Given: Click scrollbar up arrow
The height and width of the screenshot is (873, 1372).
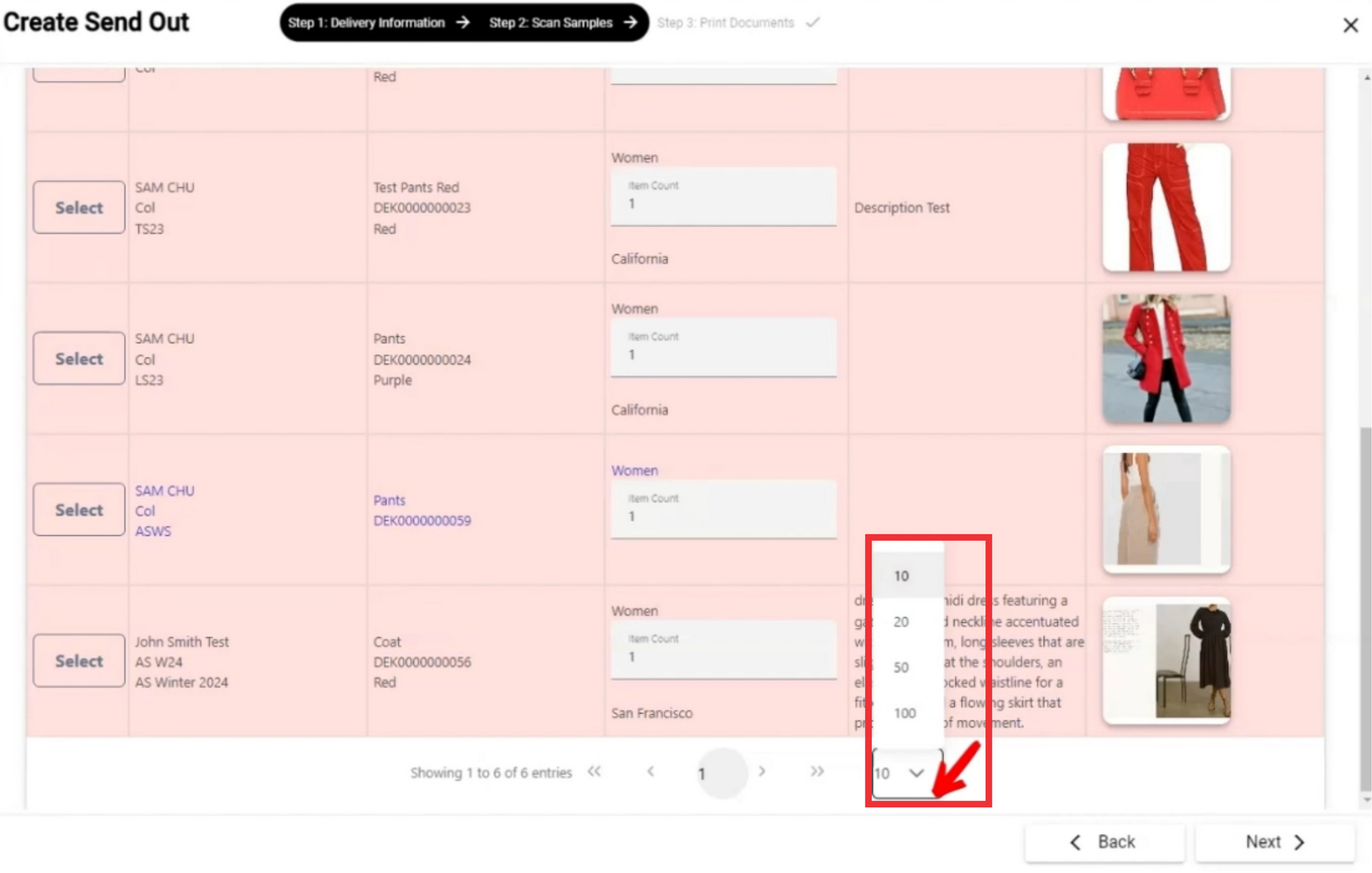Looking at the screenshot, I should point(1366,77).
